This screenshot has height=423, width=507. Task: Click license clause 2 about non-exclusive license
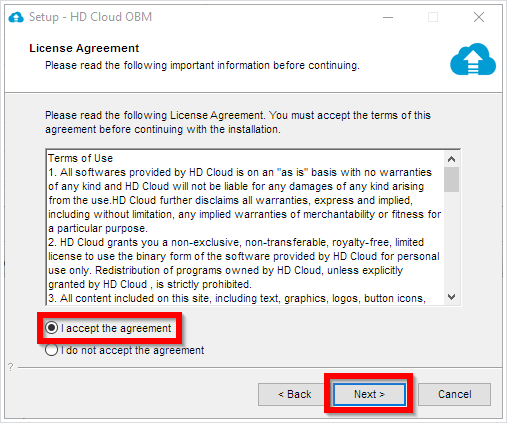(x=244, y=263)
